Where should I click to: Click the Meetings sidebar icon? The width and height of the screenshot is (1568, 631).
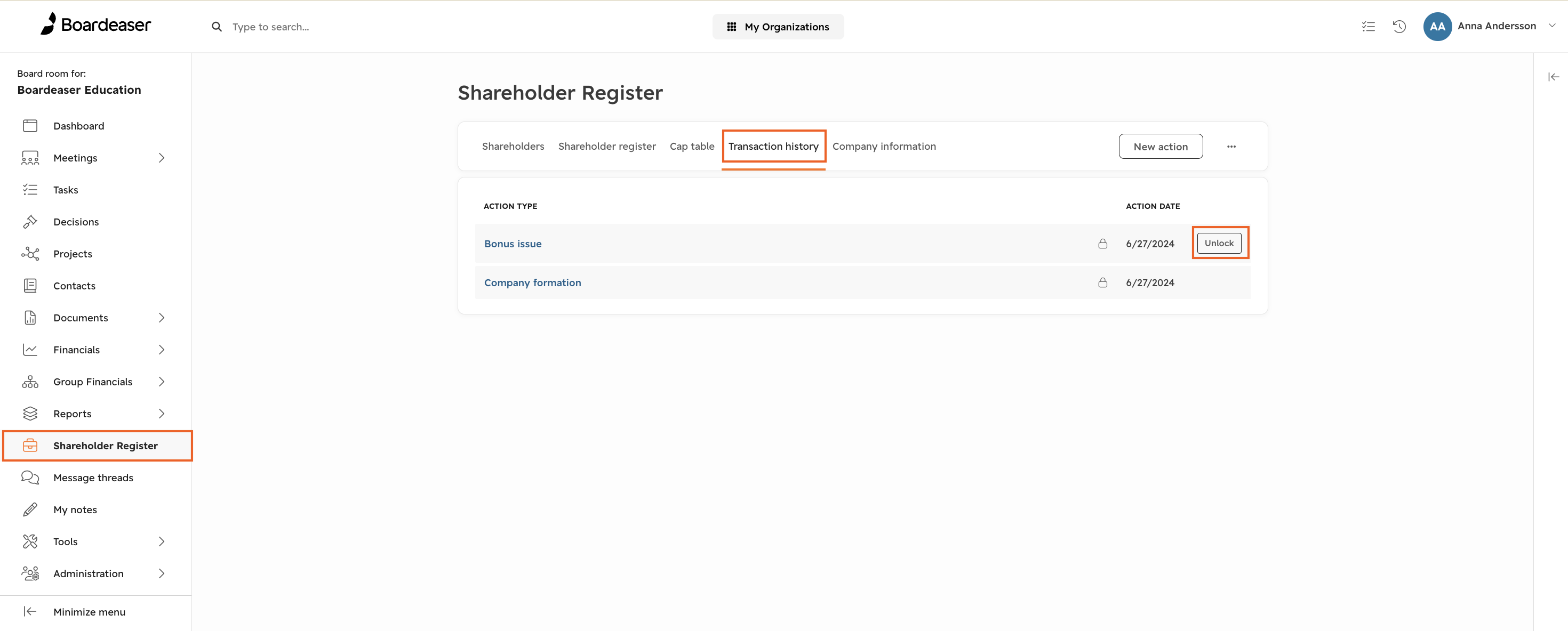(30, 158)
